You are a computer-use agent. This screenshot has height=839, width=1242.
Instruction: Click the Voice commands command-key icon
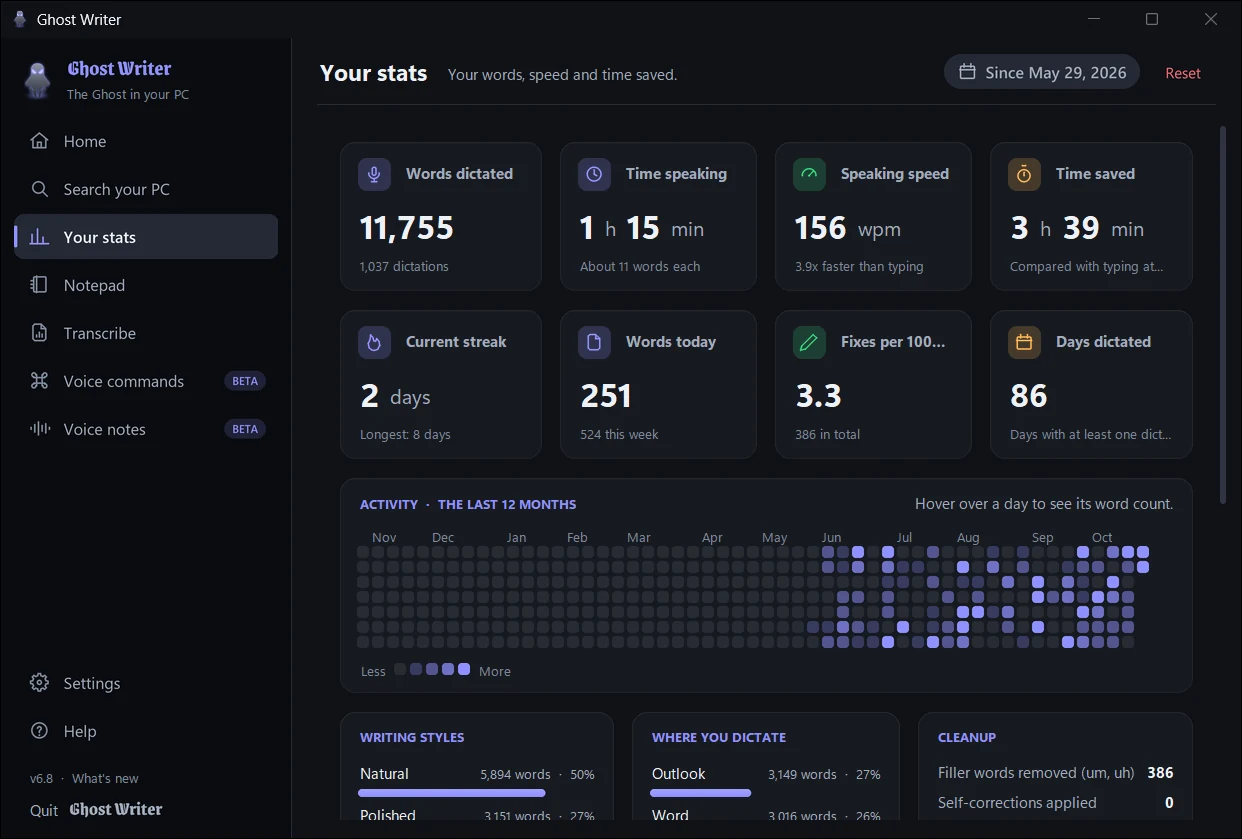(39, 381)
